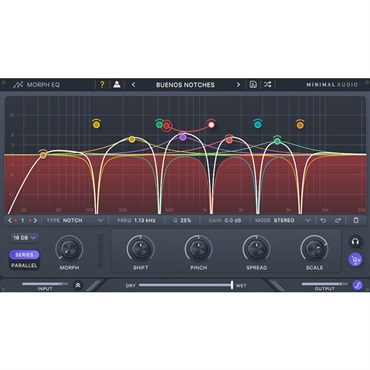The height and width of the screenshot is (370, 370).
Task: Go to the previous preset arrow
Action: [133, 85]
